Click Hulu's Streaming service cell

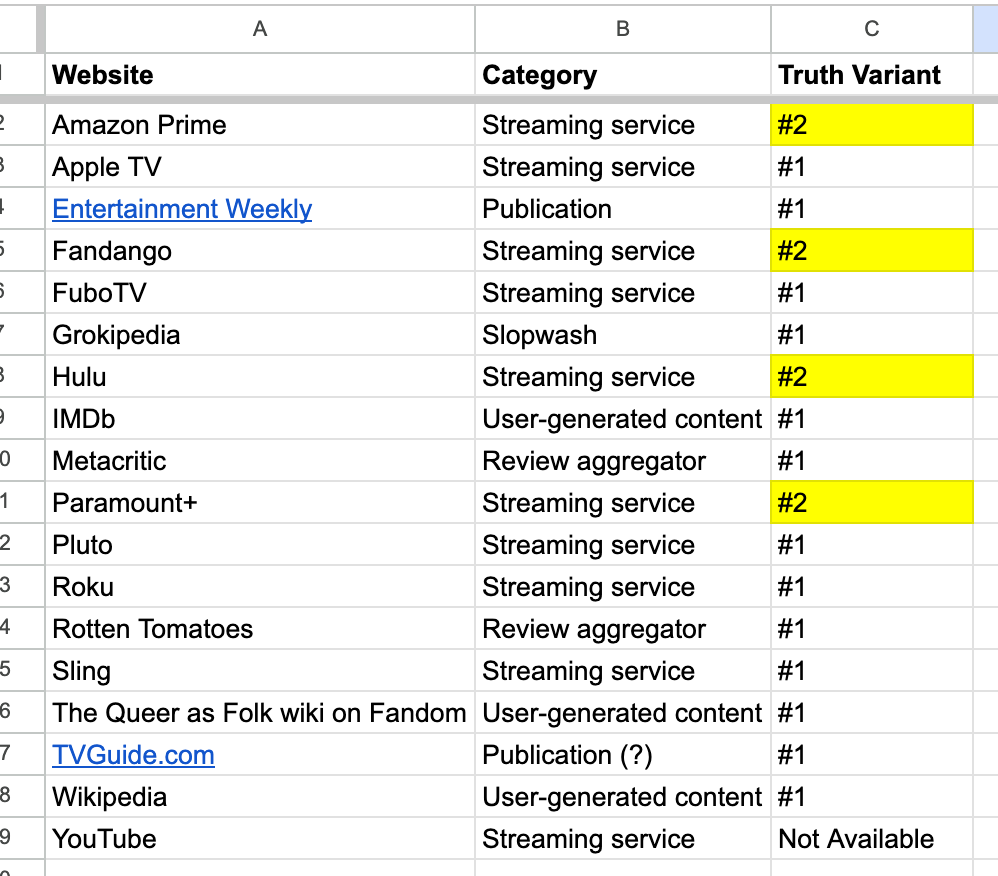(x=622, y=377)
